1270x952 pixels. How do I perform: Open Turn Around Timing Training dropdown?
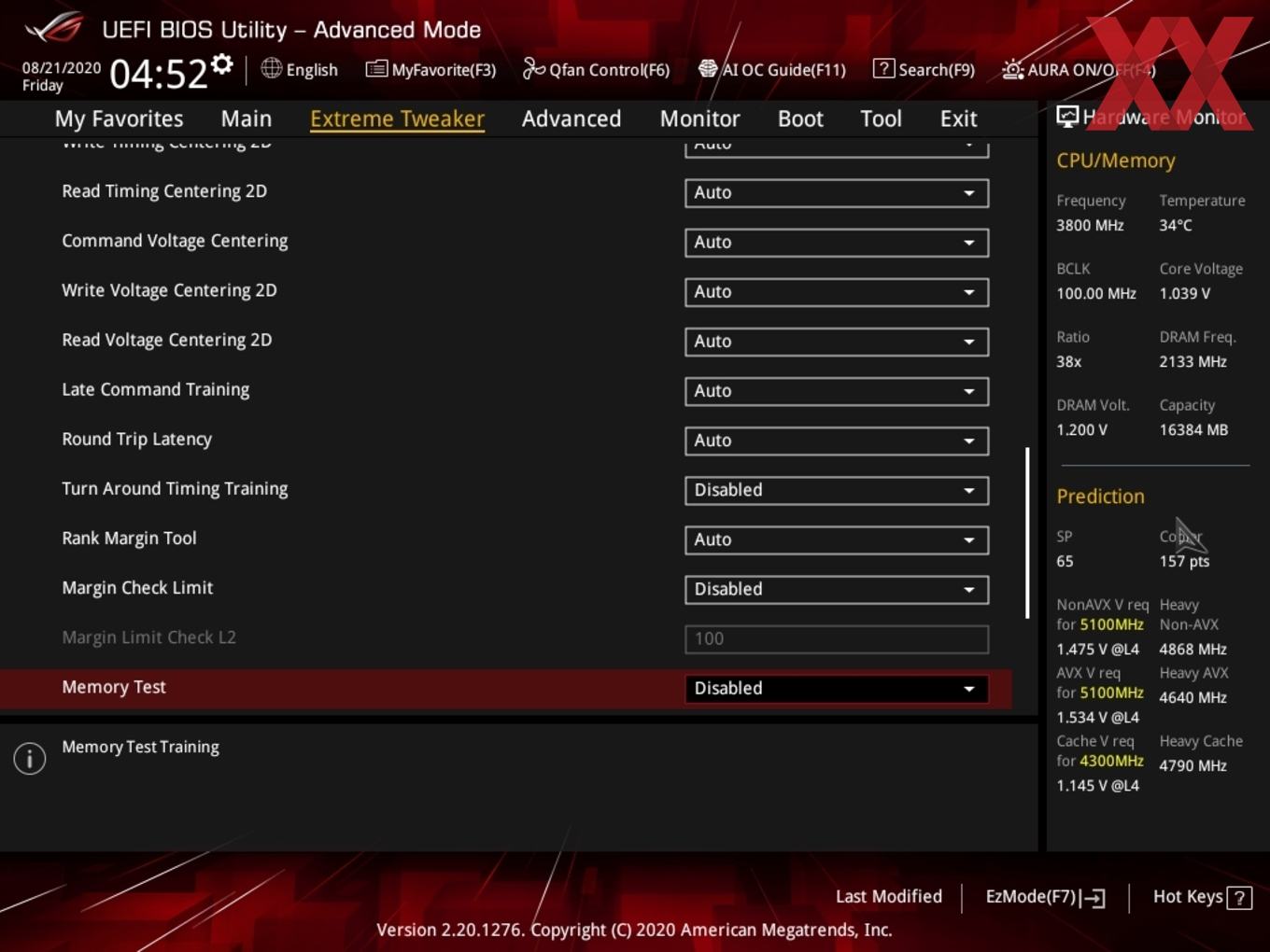tap(837, 490)
